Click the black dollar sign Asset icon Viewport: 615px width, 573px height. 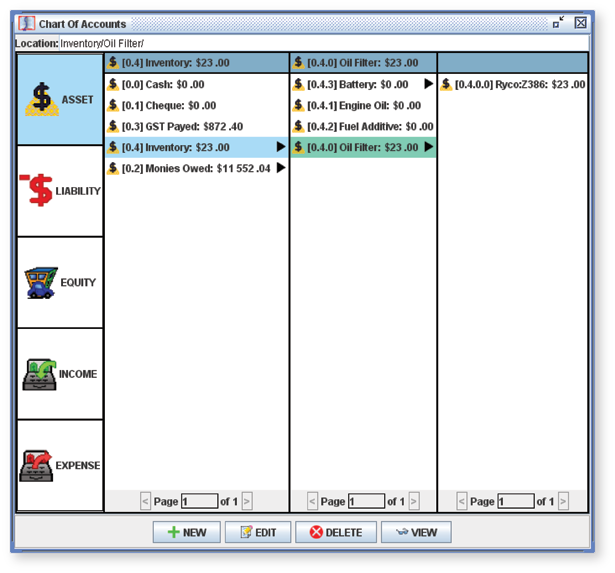[42, 99]
